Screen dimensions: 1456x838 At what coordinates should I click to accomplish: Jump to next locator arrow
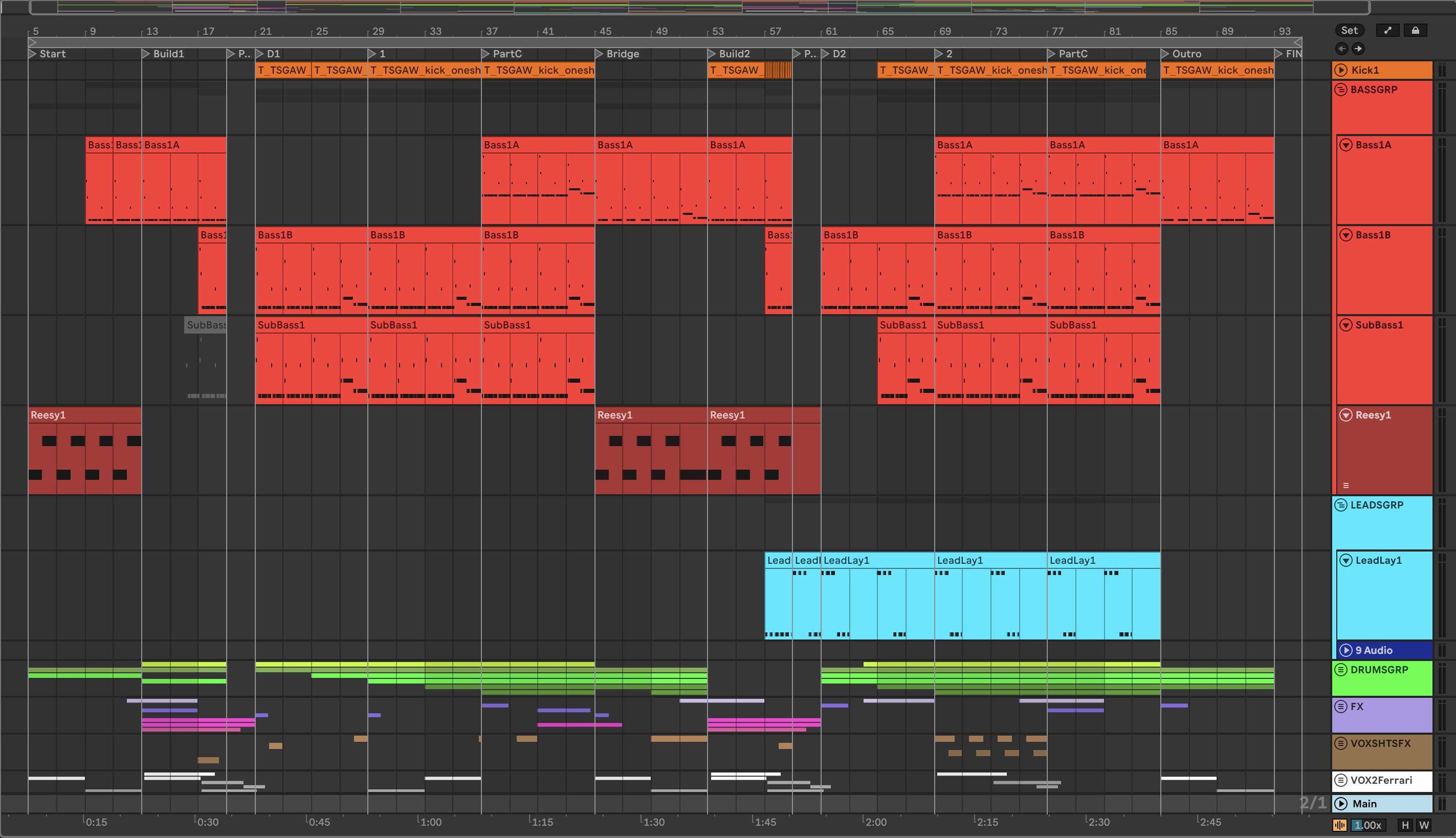click(x=1358, y=48)
